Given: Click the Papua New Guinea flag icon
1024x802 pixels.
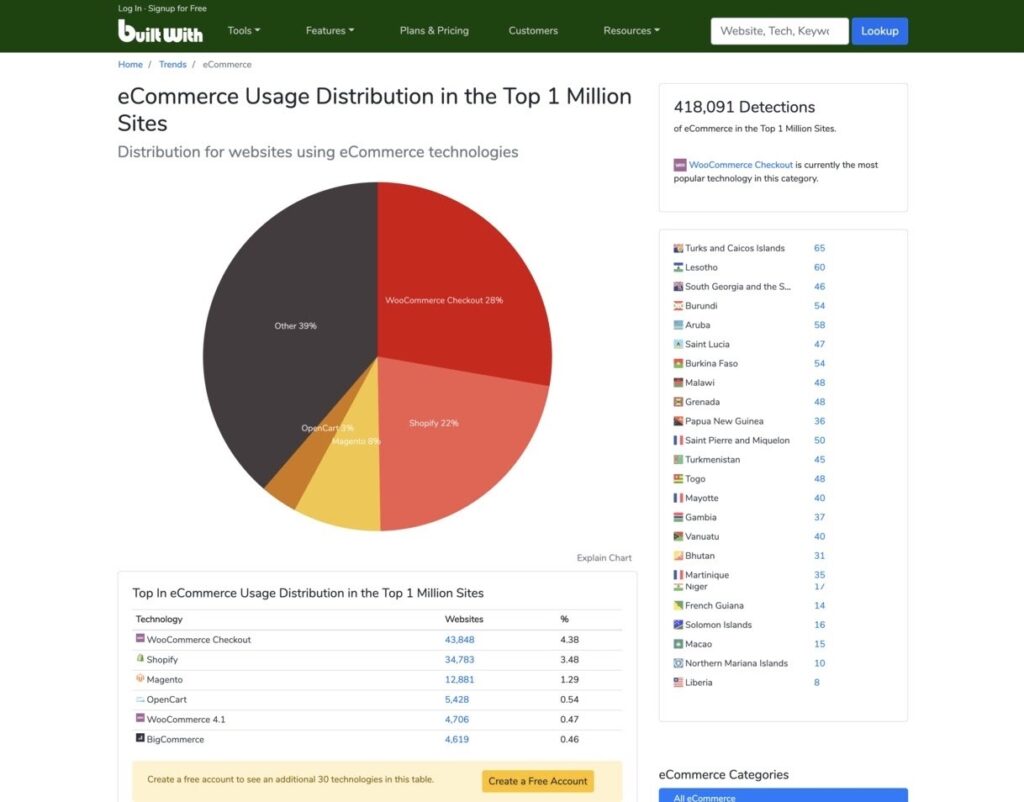Looking at the screenshot, I should [x=679, y=421].
